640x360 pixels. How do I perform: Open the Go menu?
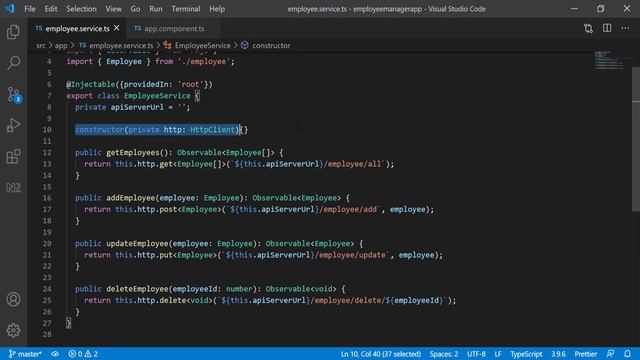click(135, 9)
